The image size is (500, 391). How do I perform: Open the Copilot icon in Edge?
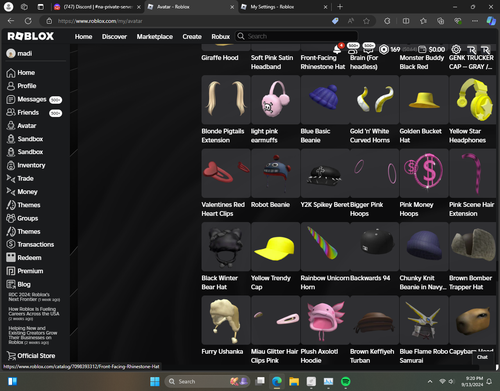[x=491, y=21]
